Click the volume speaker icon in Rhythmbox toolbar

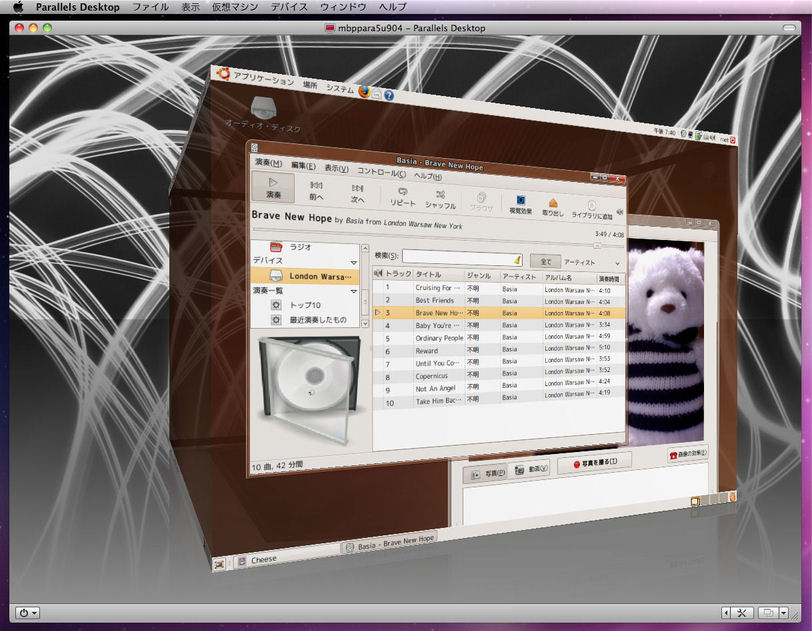click(x=619, y=212)
